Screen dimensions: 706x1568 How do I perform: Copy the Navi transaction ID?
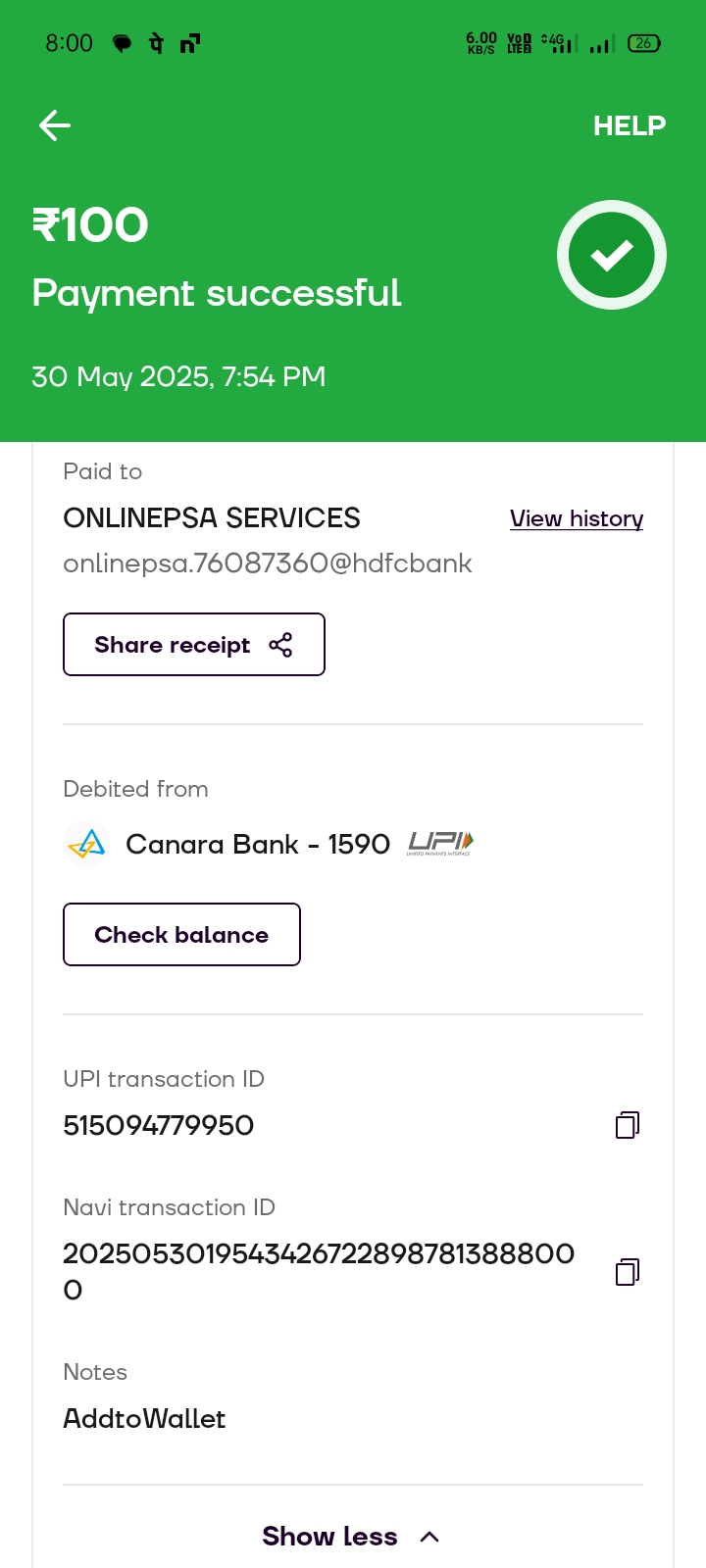tap(628, 1272)
